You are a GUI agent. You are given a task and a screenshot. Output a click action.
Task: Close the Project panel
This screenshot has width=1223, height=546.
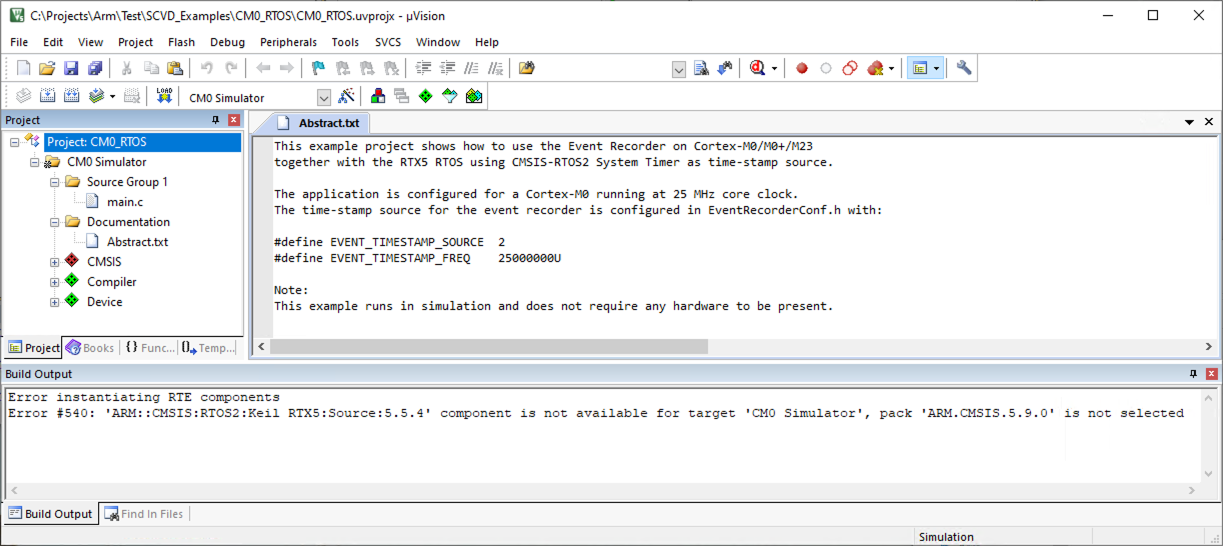(235, 120)
